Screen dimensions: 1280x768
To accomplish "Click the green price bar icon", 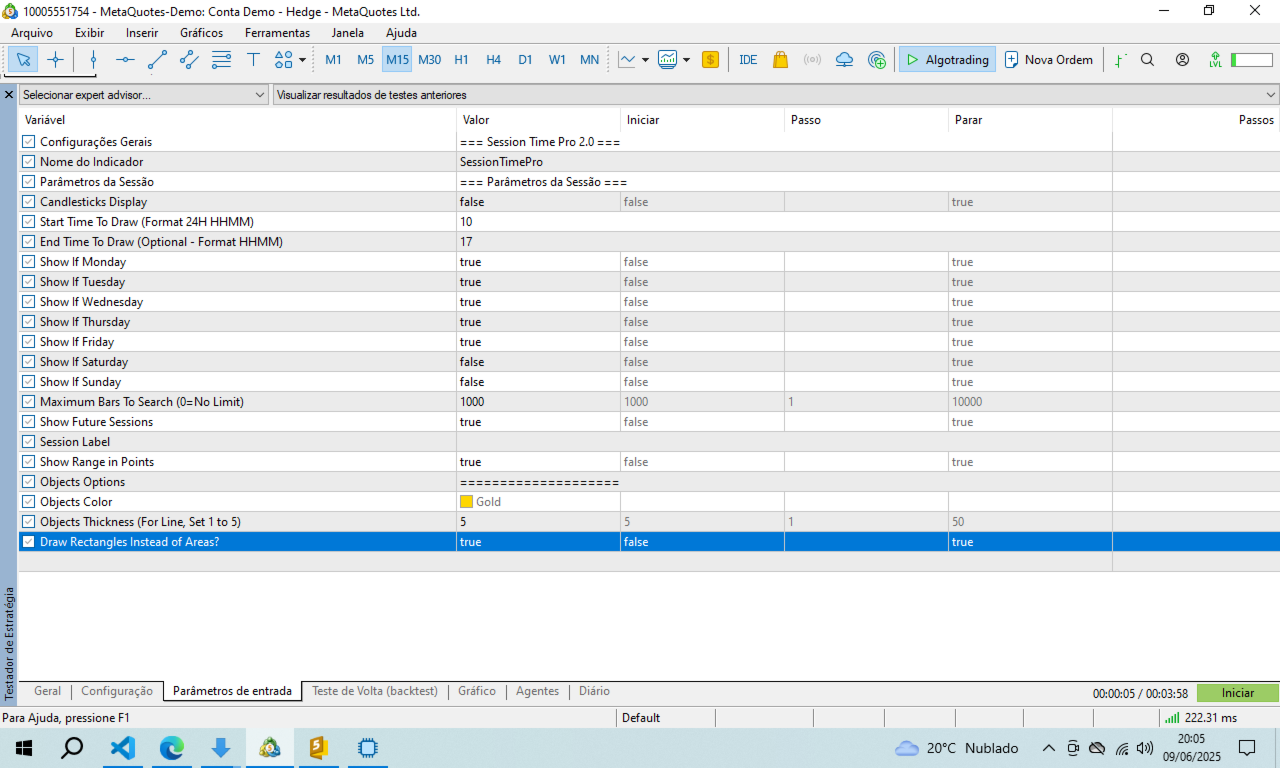I will click(1120, 60).
